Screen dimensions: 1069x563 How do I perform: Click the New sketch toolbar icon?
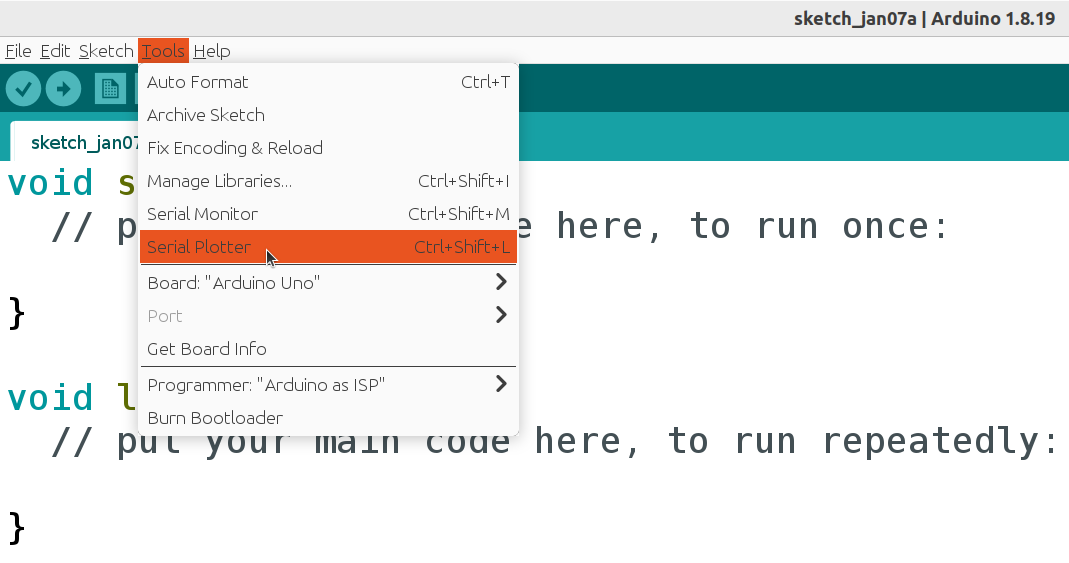110,89
